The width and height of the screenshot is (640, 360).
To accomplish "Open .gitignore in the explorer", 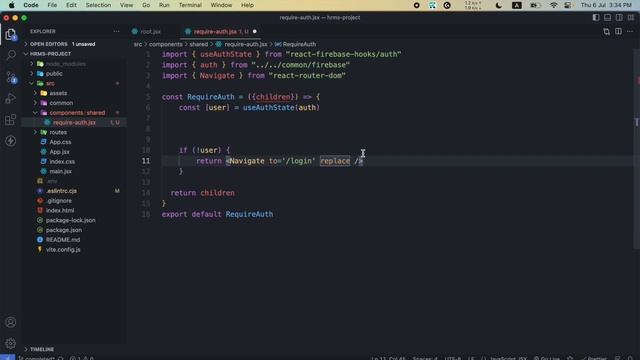I will [59, 201].
